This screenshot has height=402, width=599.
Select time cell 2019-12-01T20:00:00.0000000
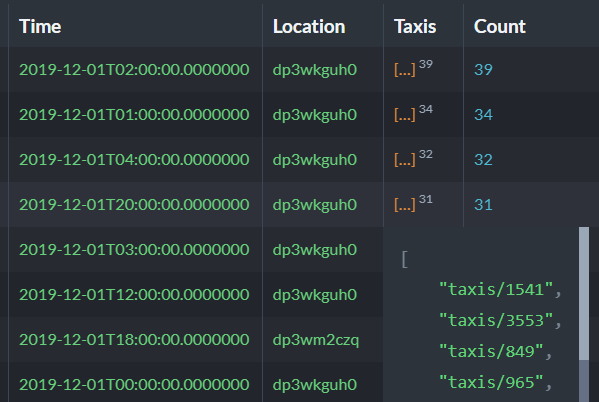[x=134, y=204]
